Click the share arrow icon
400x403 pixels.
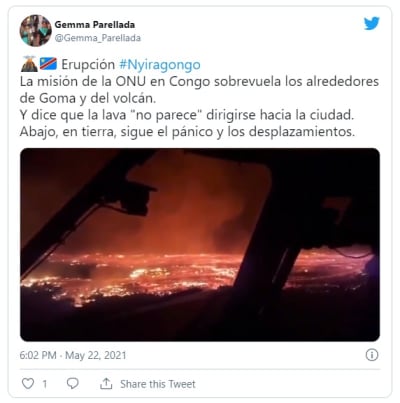click(106, 384)
